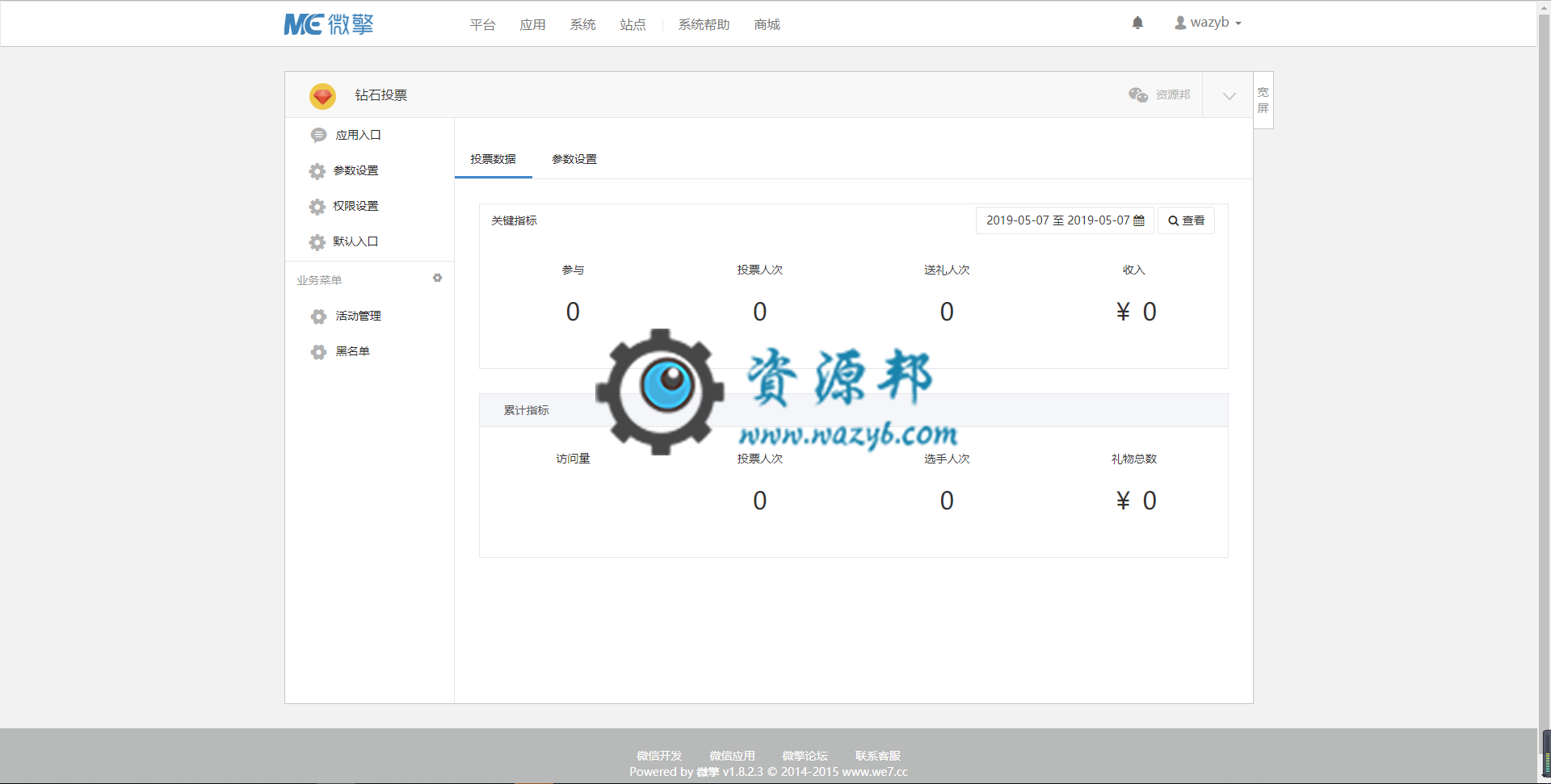Screen dimensions: 1551x784
Task: Click the 资源邦 account name
Action: [x=1173, y=94]
